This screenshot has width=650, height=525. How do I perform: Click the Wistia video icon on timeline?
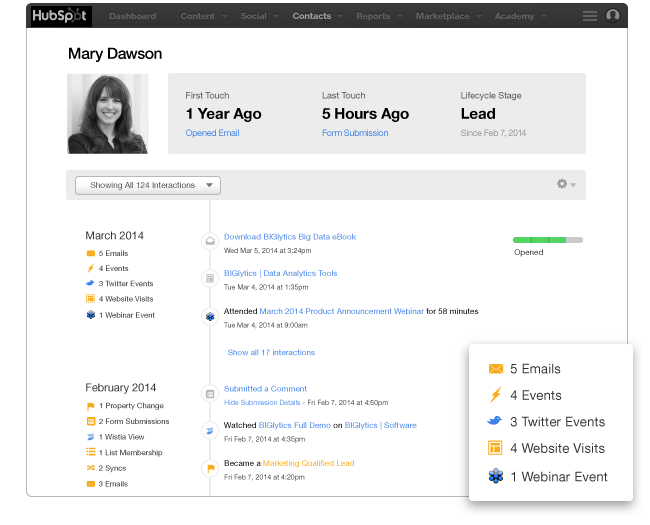210,430
